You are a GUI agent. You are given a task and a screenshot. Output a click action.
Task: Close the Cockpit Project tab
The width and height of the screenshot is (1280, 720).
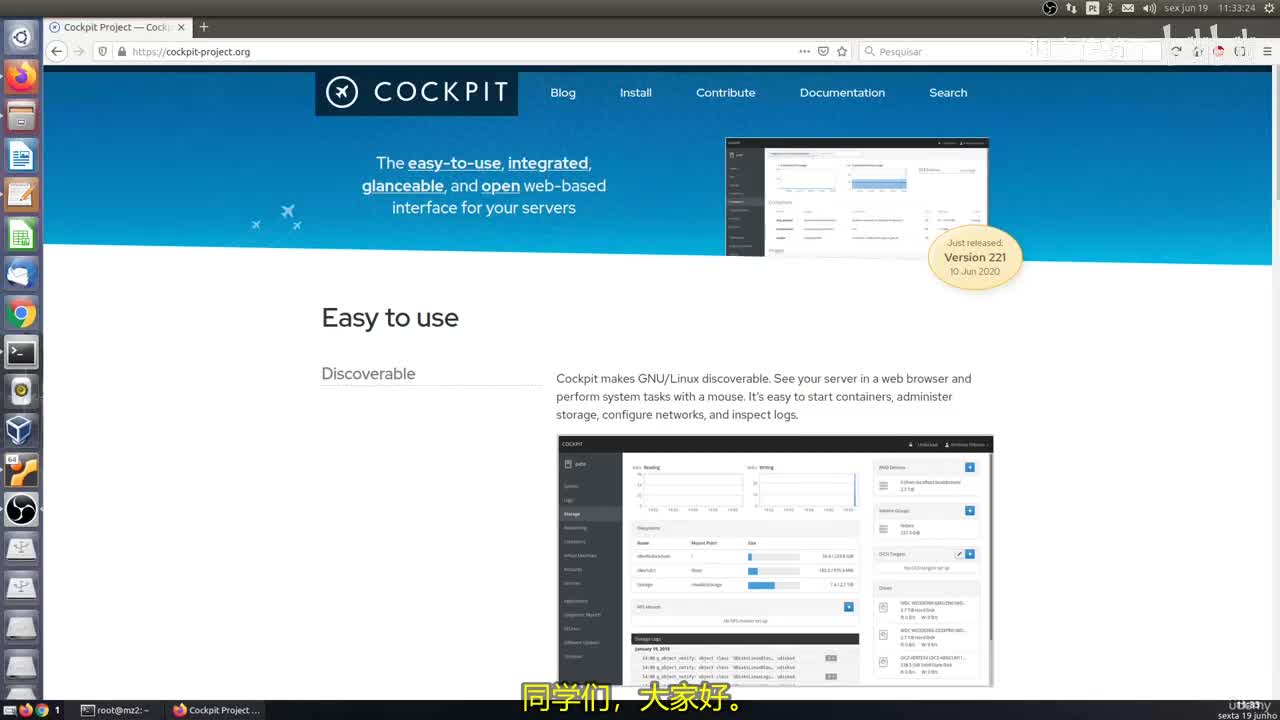pyautogui.click(x=181, y=27)
